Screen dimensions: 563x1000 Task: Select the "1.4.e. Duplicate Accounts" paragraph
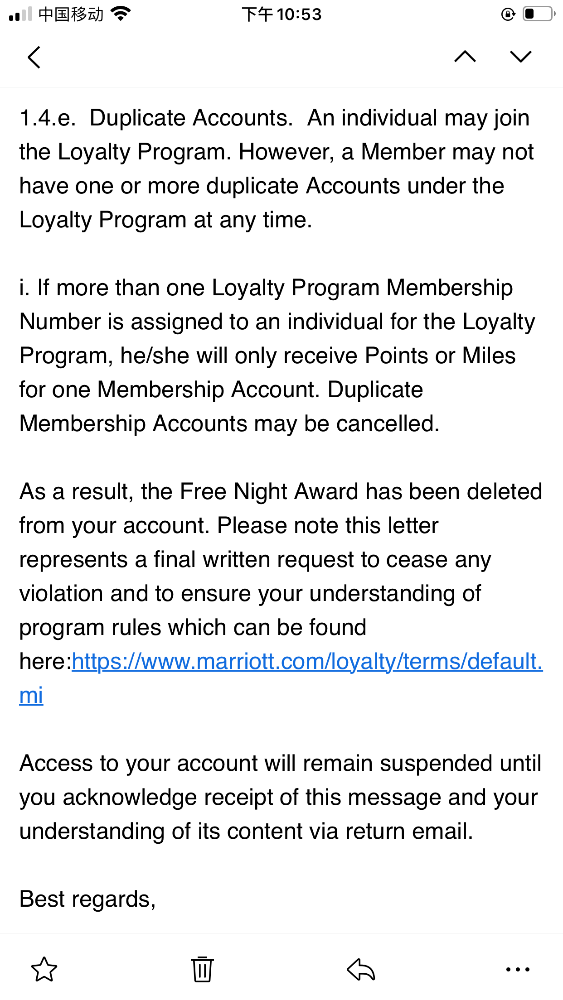point(277,169)
